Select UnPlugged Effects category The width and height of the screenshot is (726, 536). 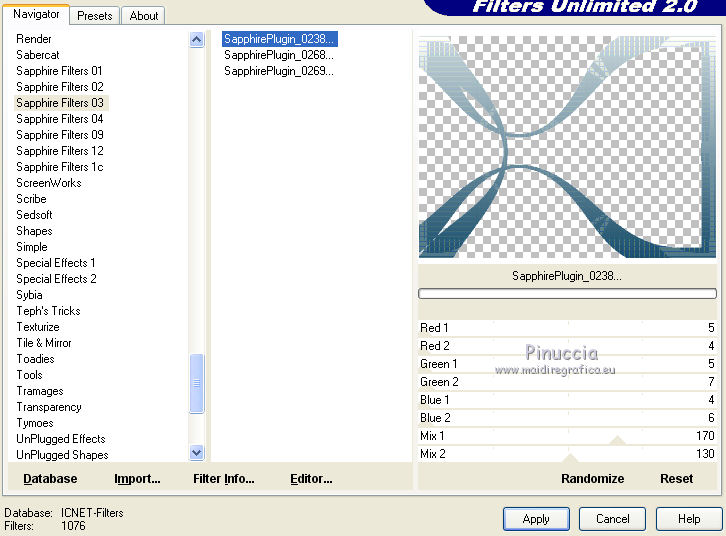[x=61, y=439]
